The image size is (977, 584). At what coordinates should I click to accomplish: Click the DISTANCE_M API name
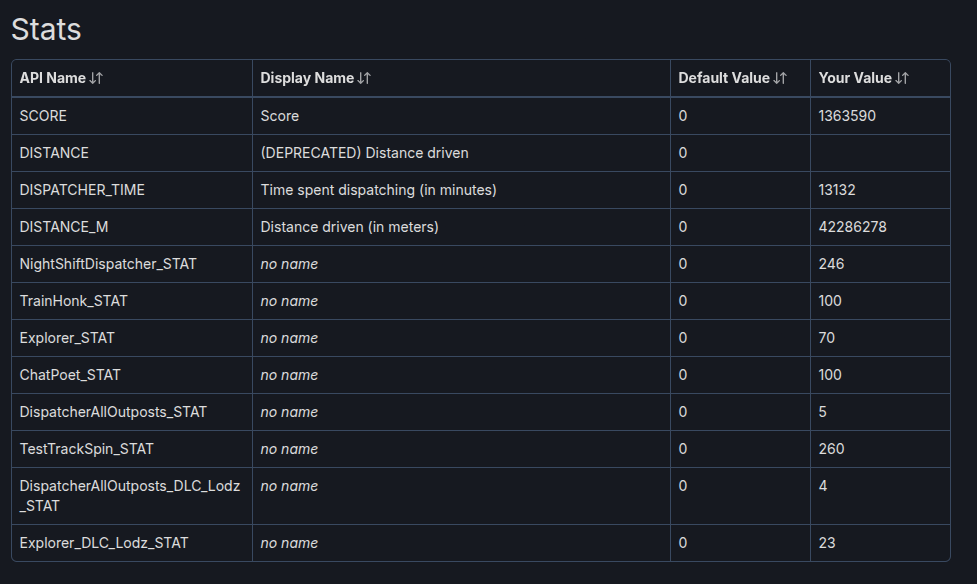coord(64,227)
